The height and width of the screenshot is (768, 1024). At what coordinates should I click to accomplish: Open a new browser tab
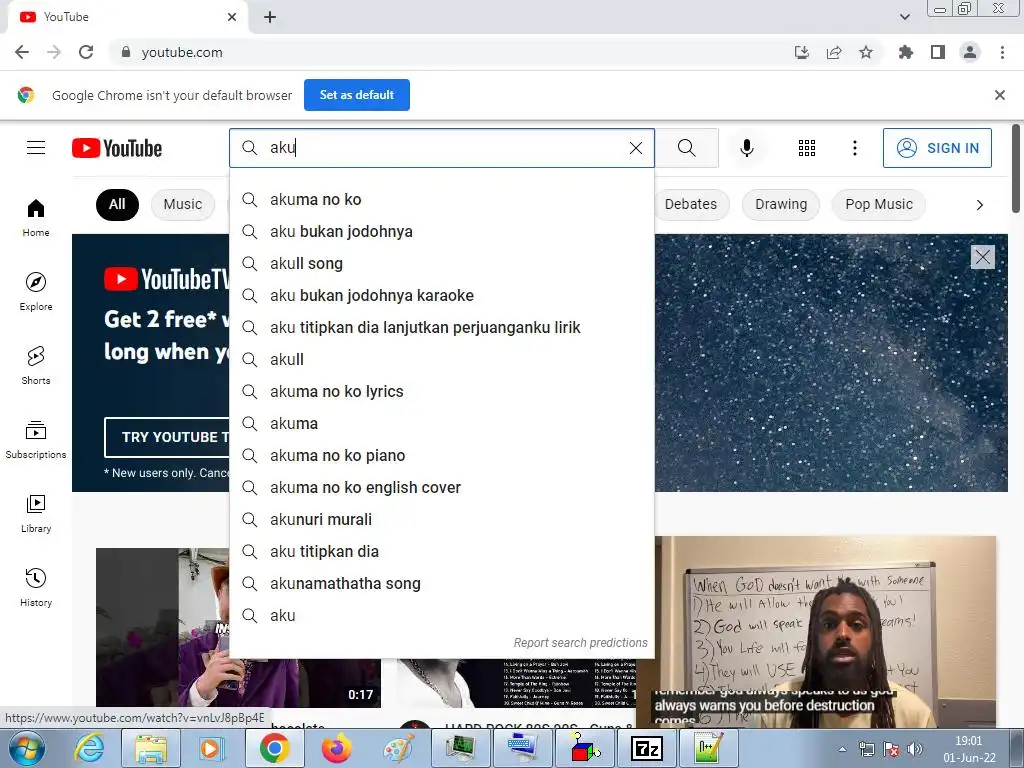[270, 17]
